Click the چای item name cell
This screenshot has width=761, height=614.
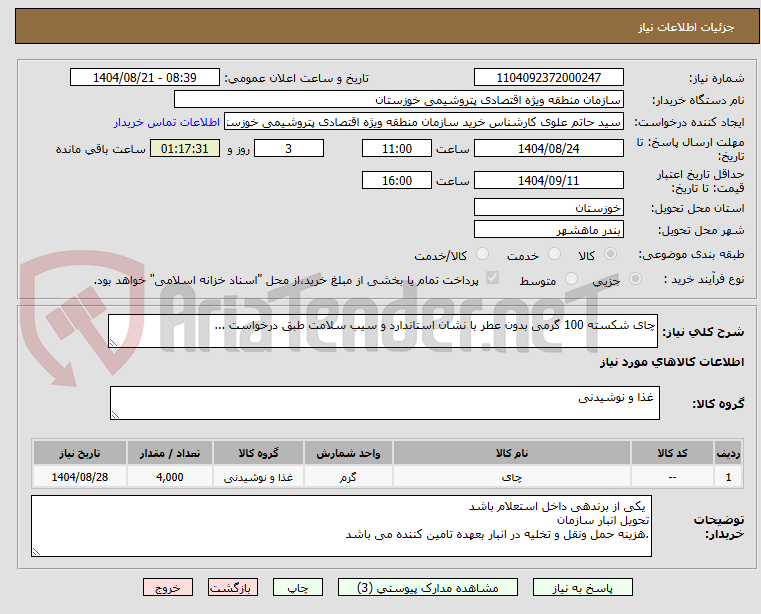pos(512,477)
